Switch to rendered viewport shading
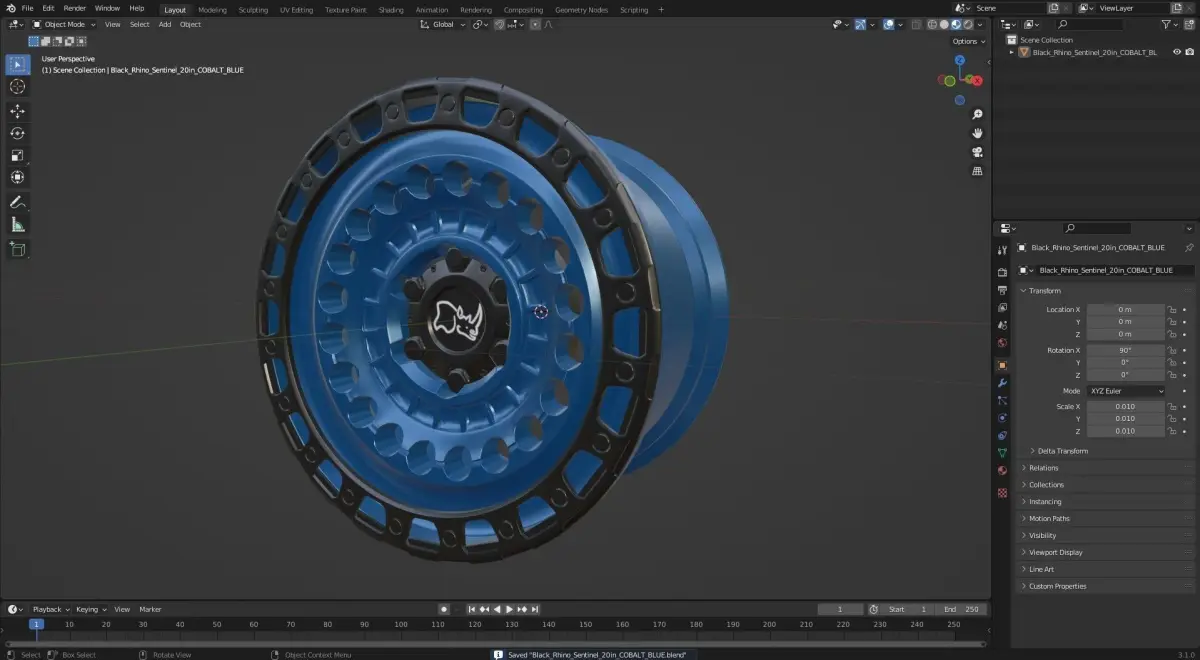 pyautogui.click(x=968, y=24)
